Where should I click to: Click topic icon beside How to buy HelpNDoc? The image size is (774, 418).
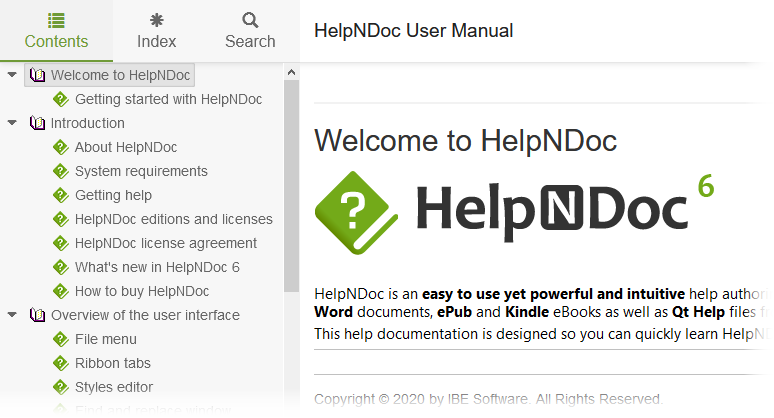coord(61,291)
